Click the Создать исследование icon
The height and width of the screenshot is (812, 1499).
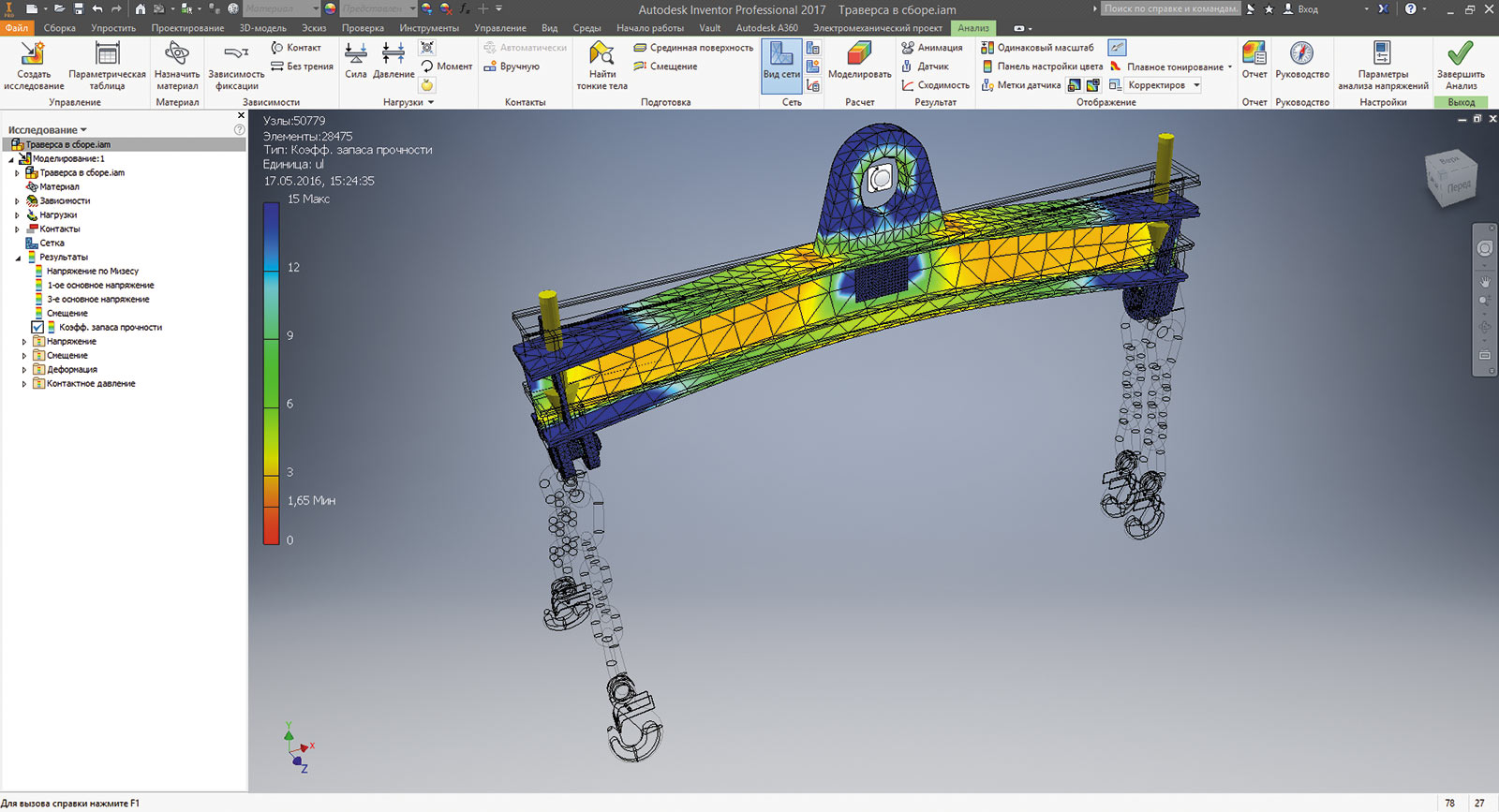[34, 66]
